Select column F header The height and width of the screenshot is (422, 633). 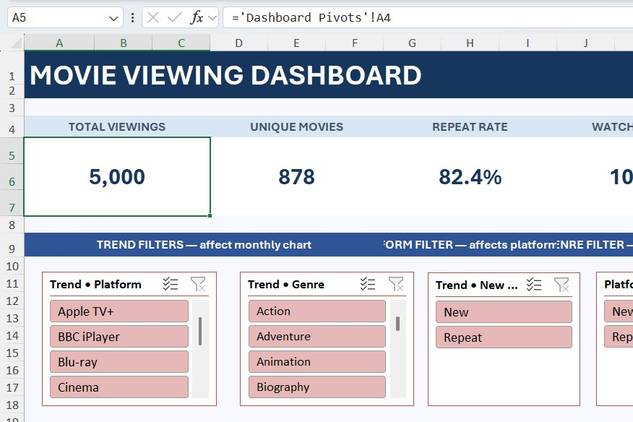[x=354, y=43]
